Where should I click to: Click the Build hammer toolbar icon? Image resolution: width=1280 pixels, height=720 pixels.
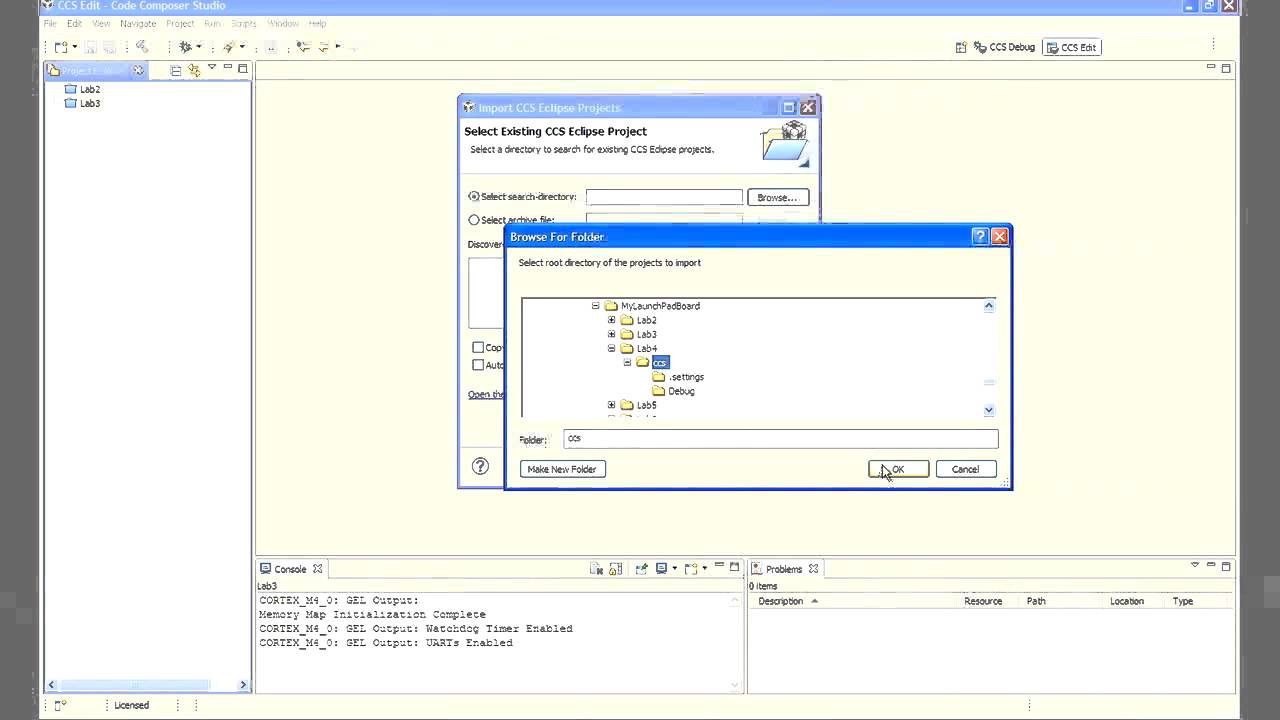click(142, 46)
